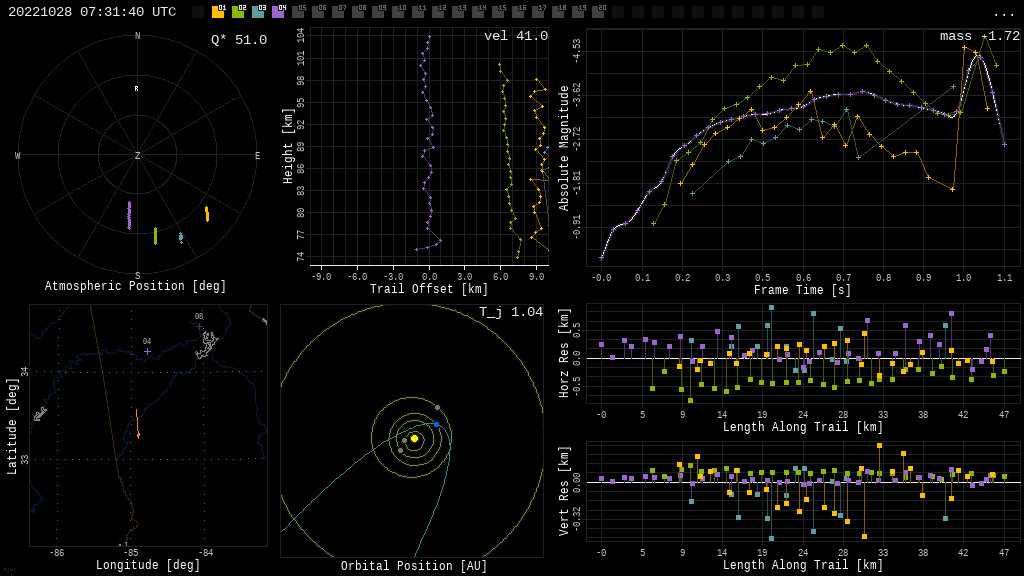
Task: Toggle the green station 02 indicator
Action: tap(238, 12)
